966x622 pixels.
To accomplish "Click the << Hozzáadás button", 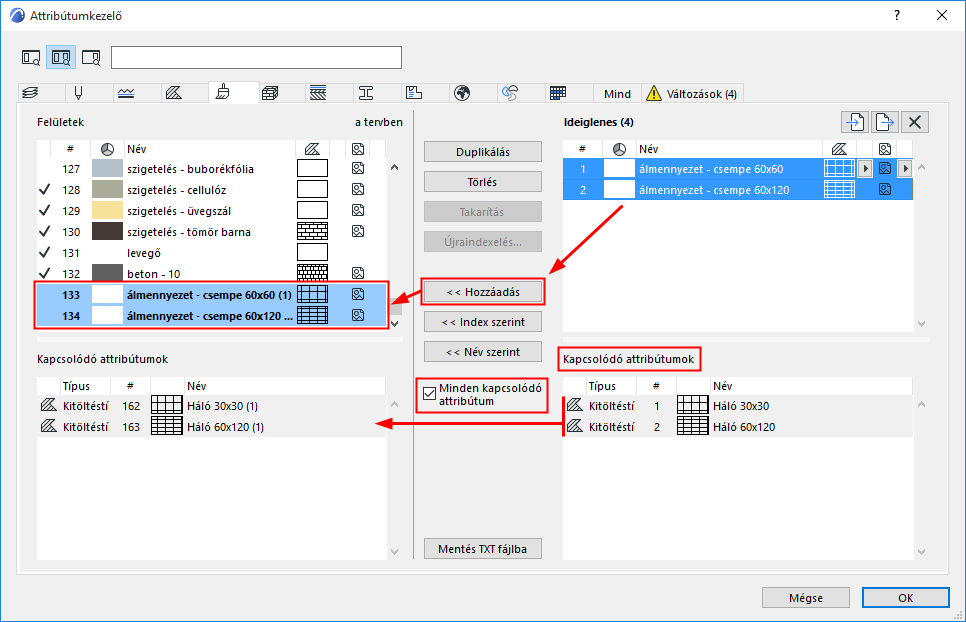I will 483,292.
